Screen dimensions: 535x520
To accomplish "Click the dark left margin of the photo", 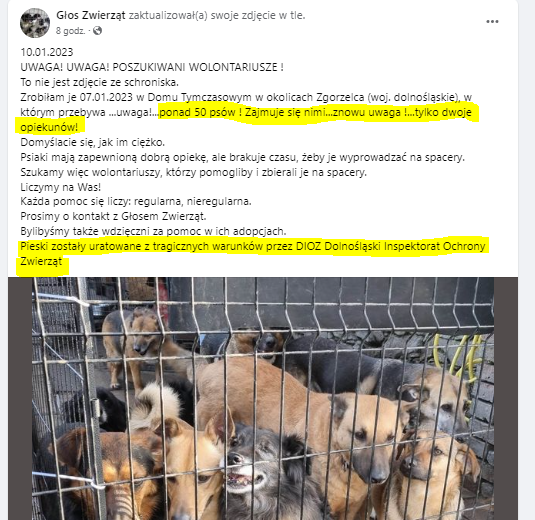I will 20,399.
